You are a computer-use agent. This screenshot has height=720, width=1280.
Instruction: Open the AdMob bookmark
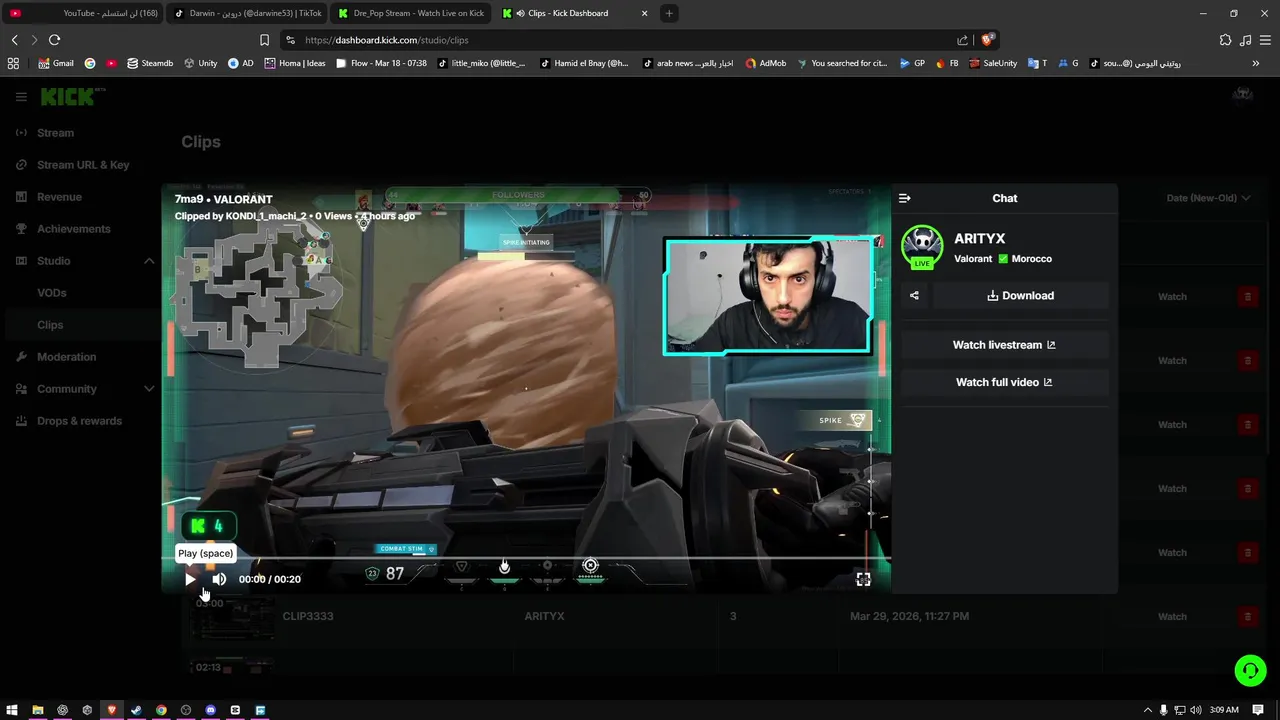(766, 63)
